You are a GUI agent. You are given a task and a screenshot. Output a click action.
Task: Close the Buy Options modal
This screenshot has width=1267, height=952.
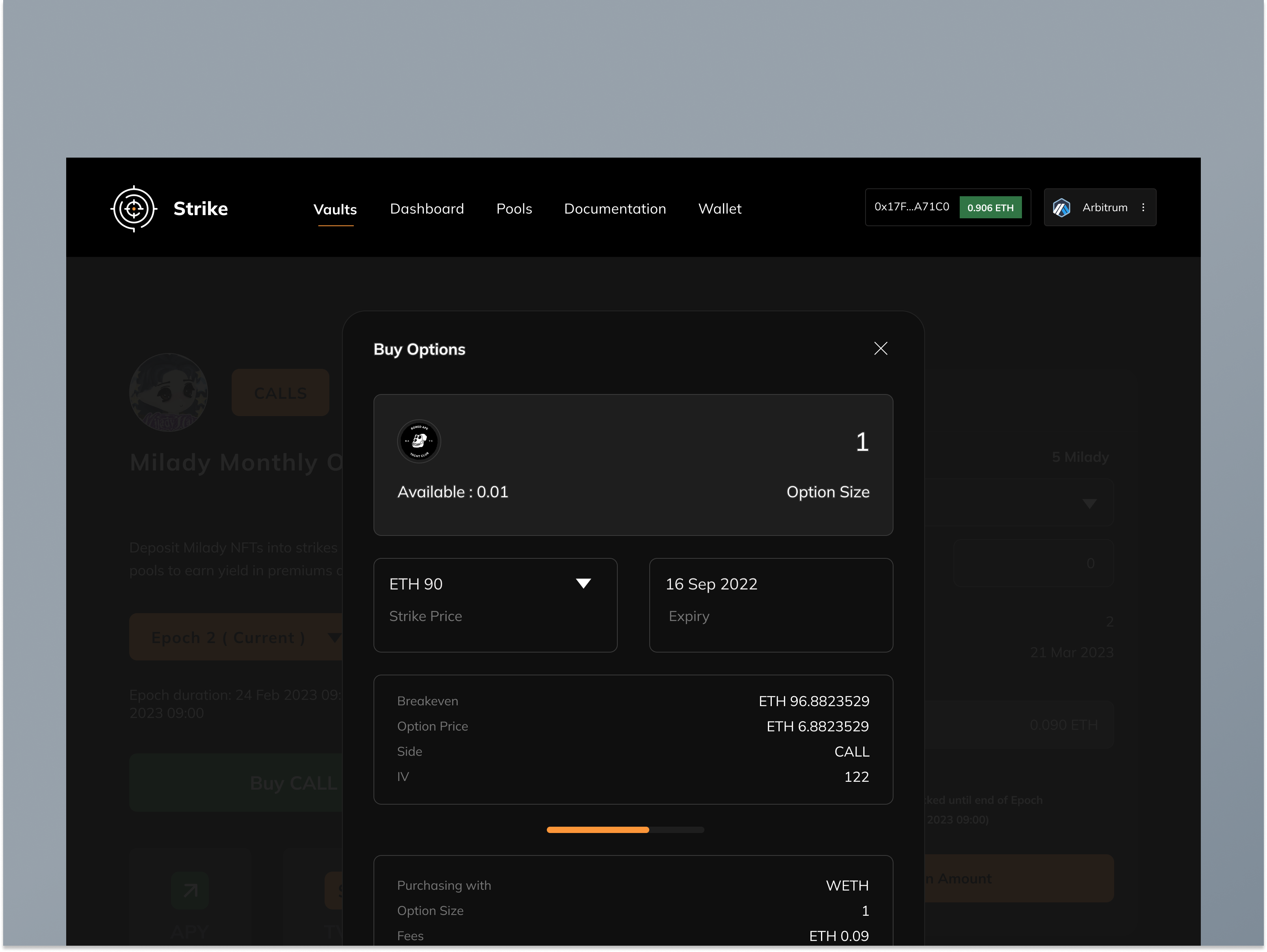[881, 348]
